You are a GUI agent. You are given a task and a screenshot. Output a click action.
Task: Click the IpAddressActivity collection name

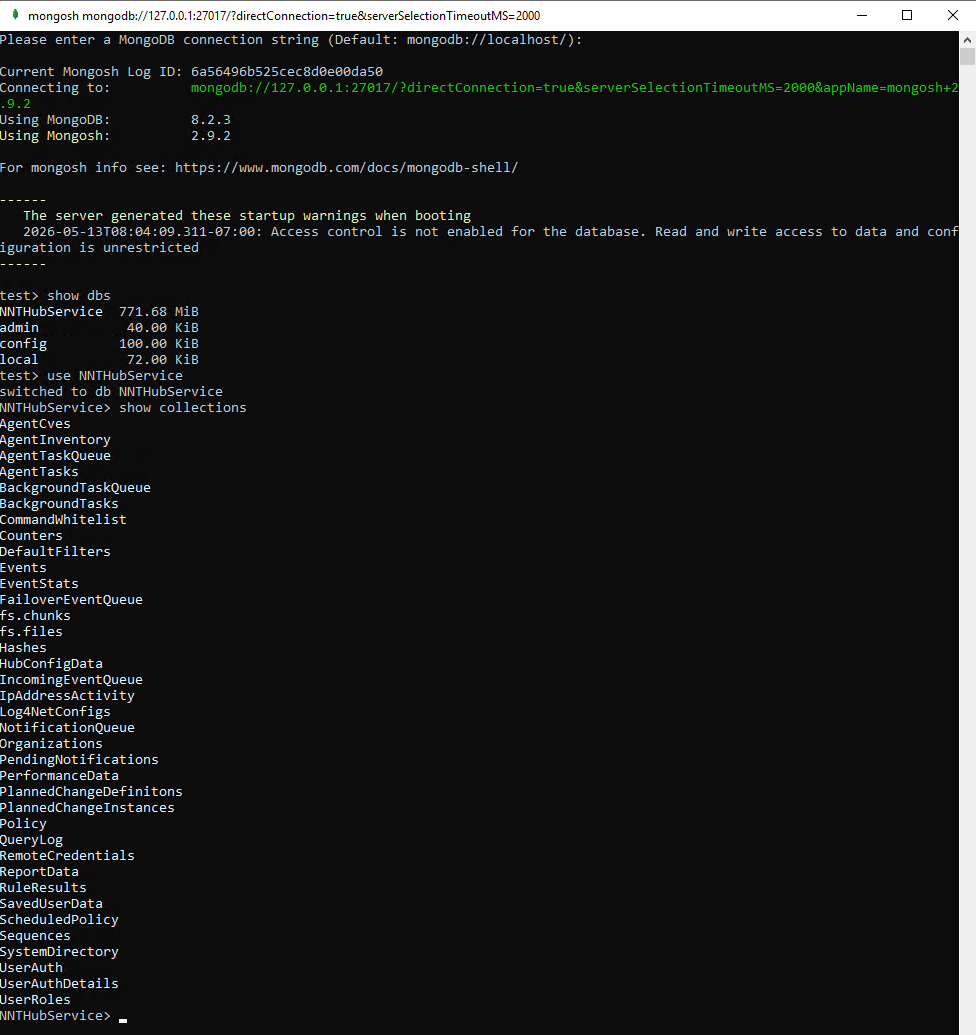67,696
